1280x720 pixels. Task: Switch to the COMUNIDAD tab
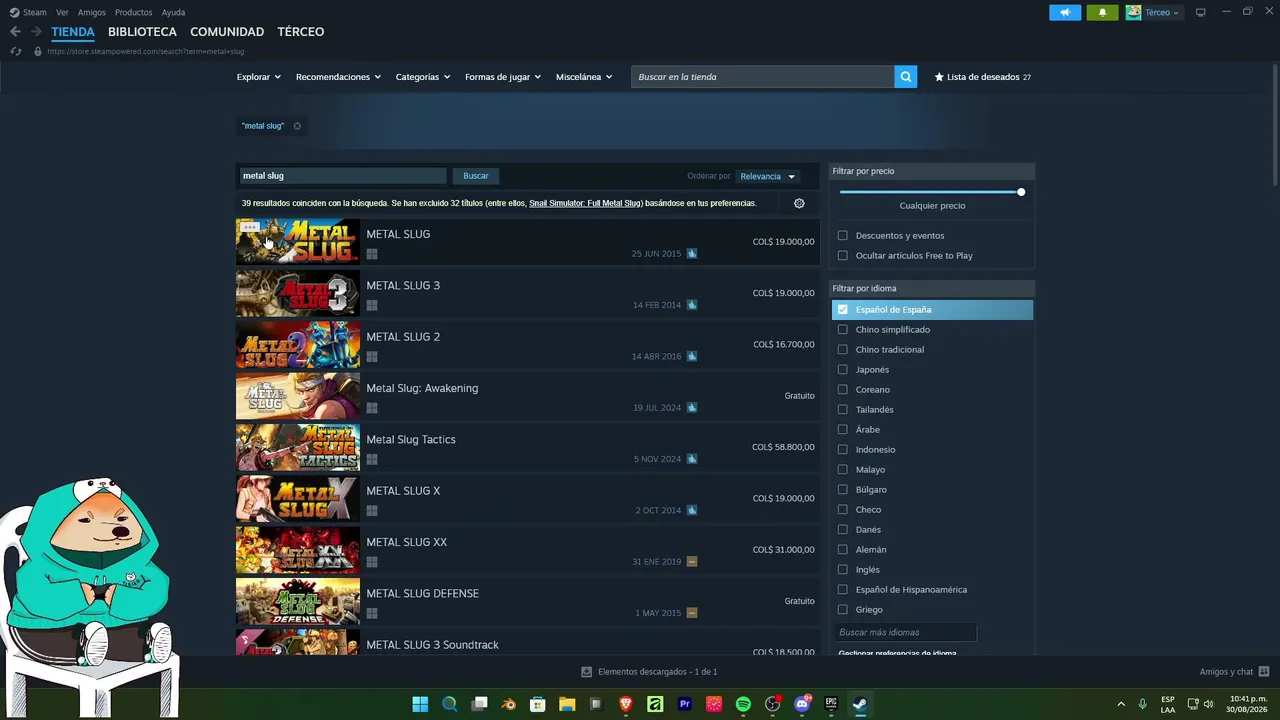(x=227, y=32)
